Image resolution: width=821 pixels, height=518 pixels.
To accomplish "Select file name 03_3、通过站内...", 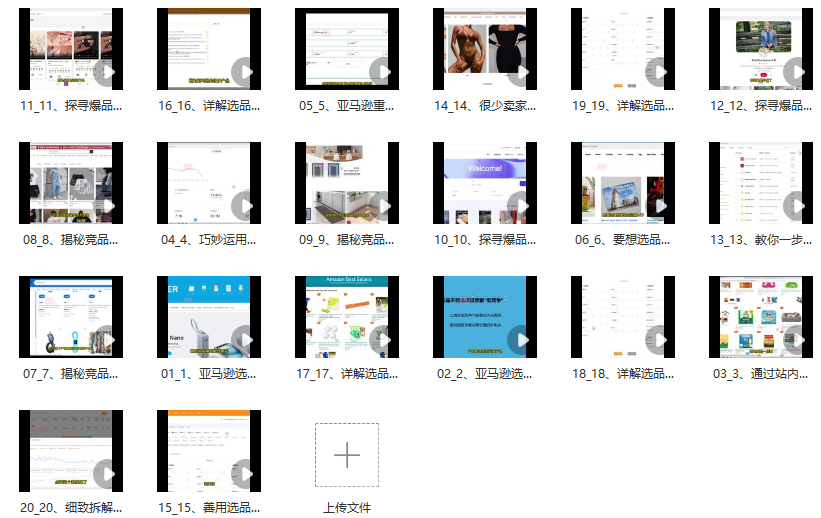I will point(761,374).
